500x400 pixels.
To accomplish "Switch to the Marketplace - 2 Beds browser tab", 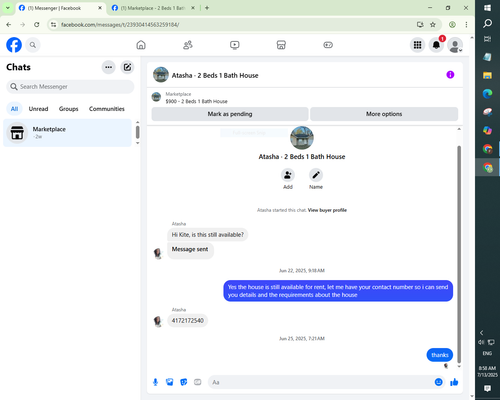I will click(153, 8).
